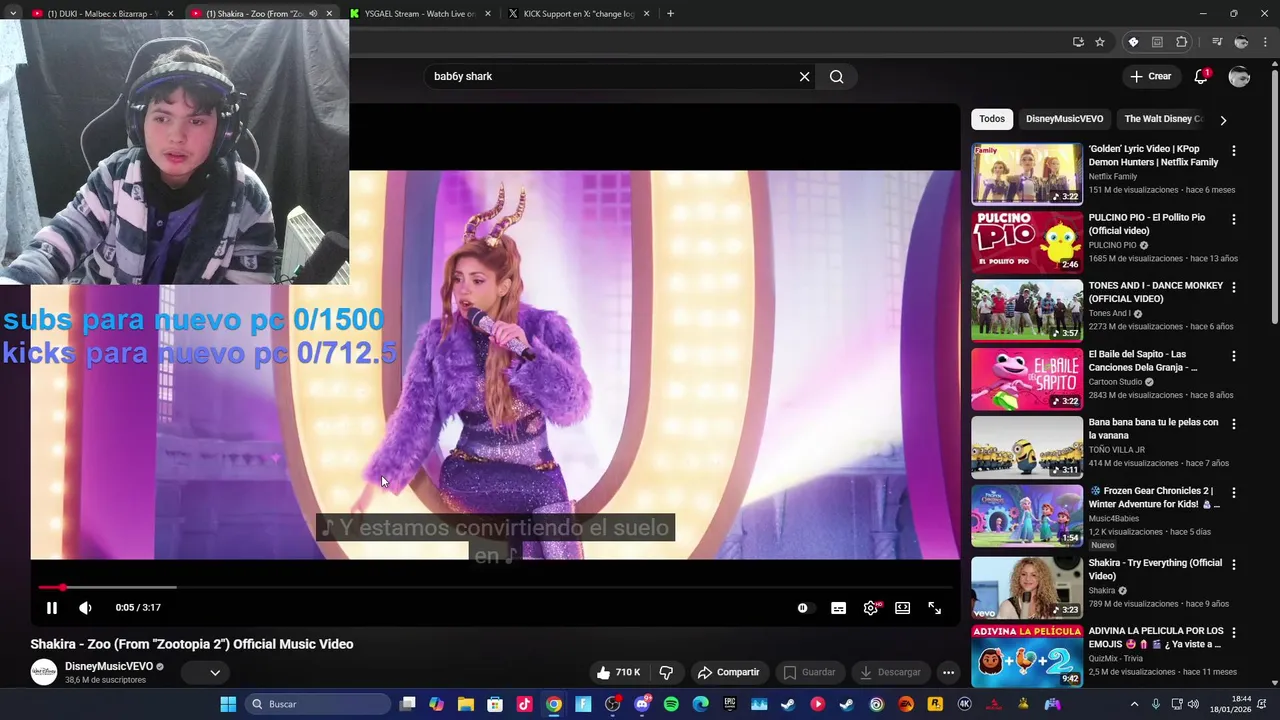
Task: Open the Windows Start menu
Action: pos(228,704)
